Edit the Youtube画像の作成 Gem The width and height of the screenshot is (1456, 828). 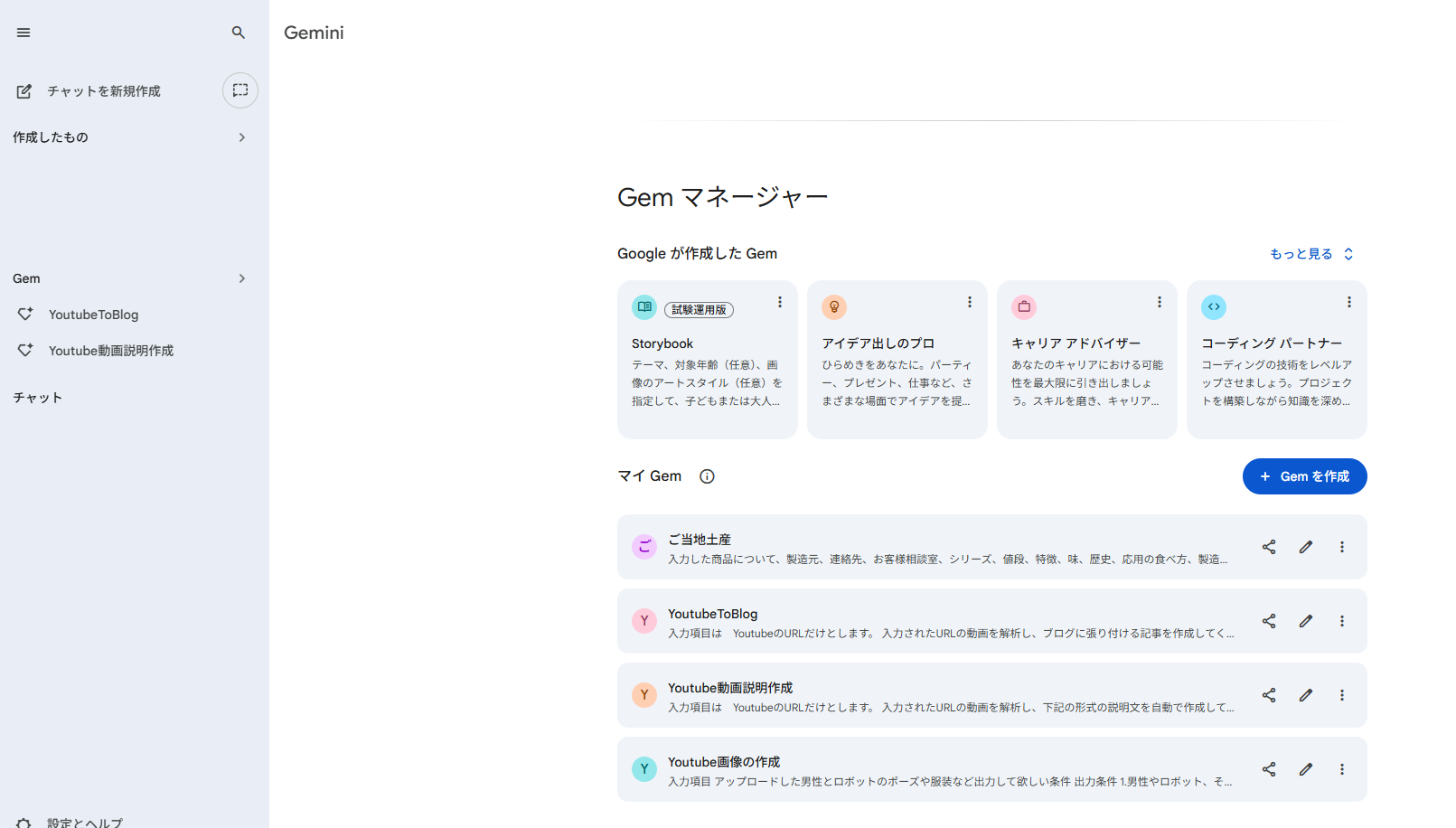[1306, 769]
